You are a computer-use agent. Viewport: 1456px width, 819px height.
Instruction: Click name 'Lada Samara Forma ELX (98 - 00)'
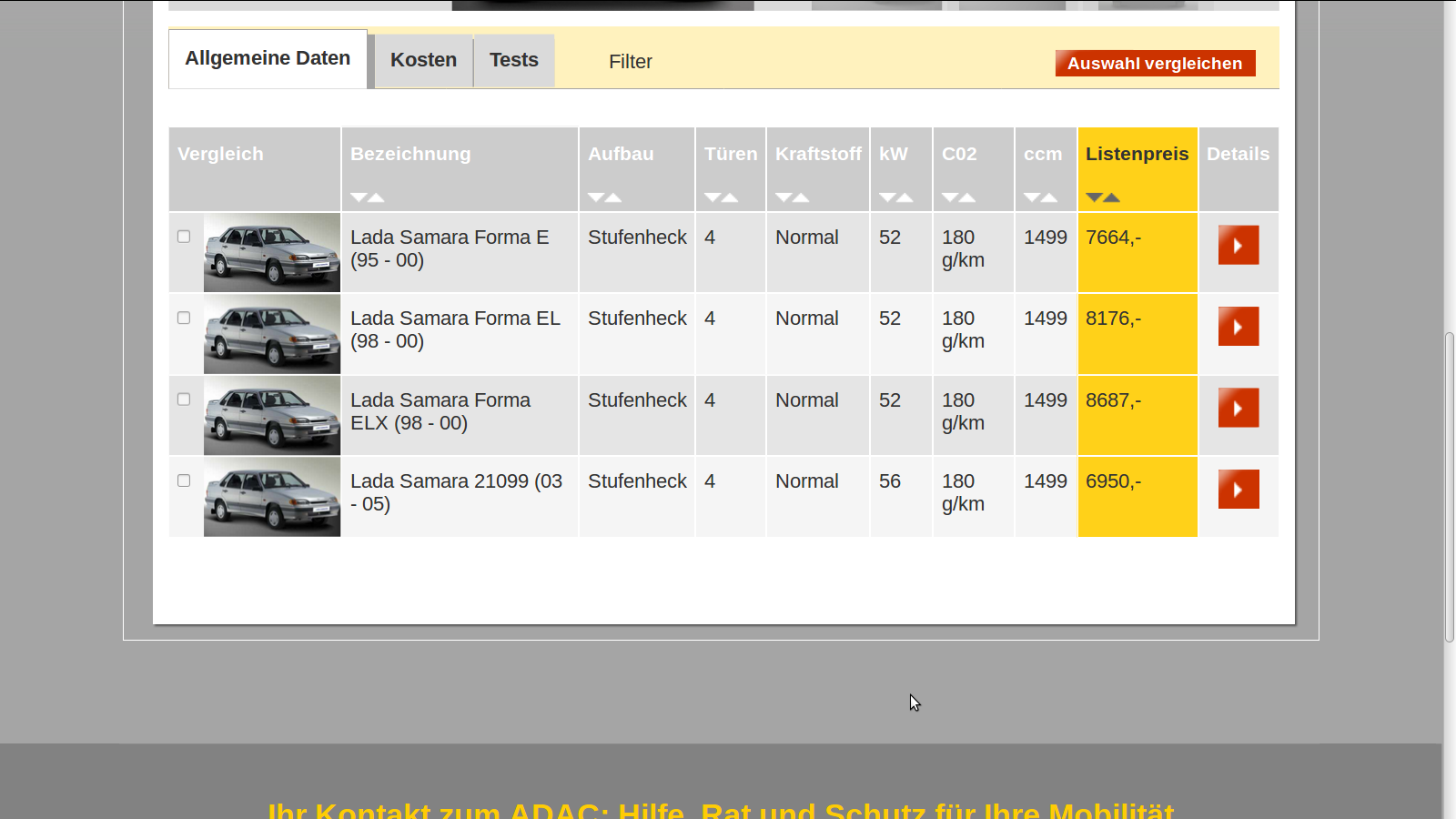coord(440,411)
